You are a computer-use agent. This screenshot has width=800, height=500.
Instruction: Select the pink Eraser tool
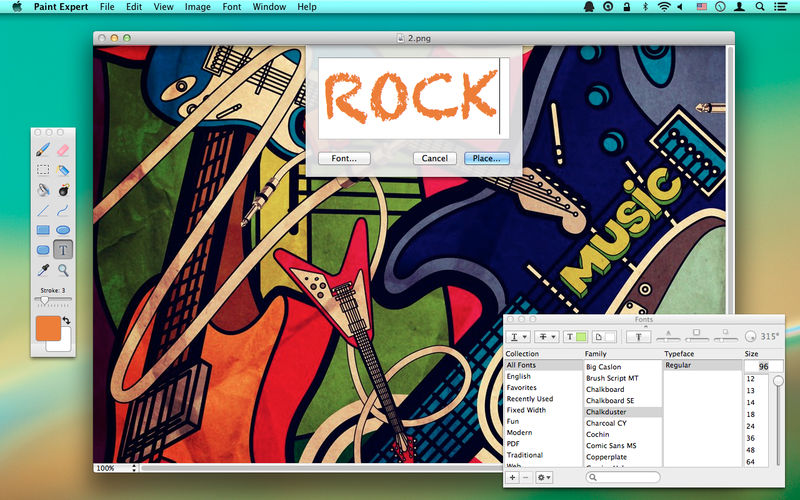(x=63, y=149)
